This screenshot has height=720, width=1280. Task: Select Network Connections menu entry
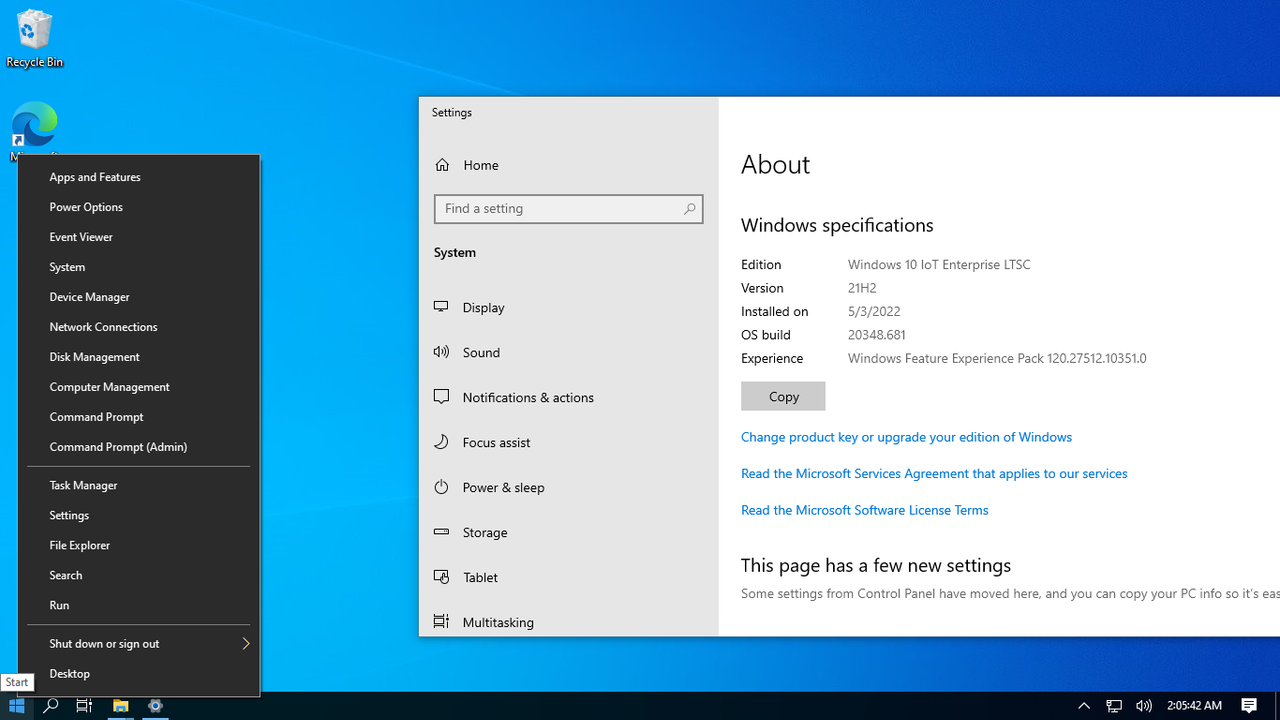pos(139,327)
